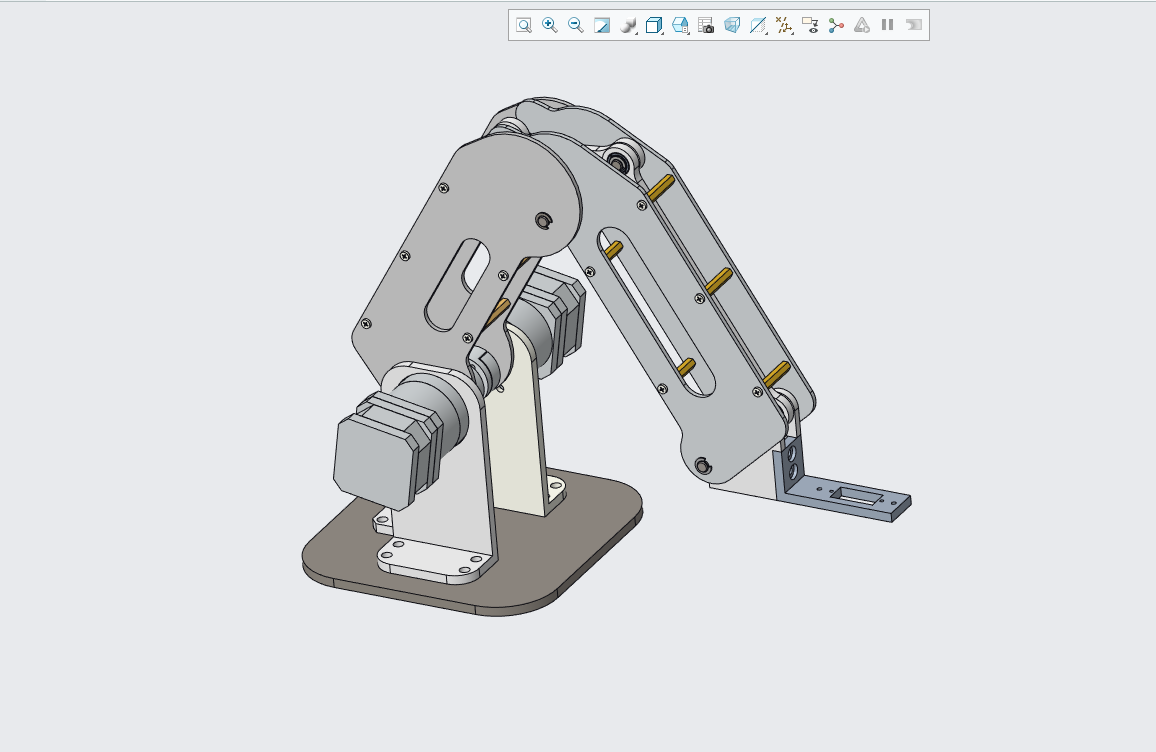Click the grey triangle simulation display icon
The image size is (1156, 752).
click(x=862, y=25)
